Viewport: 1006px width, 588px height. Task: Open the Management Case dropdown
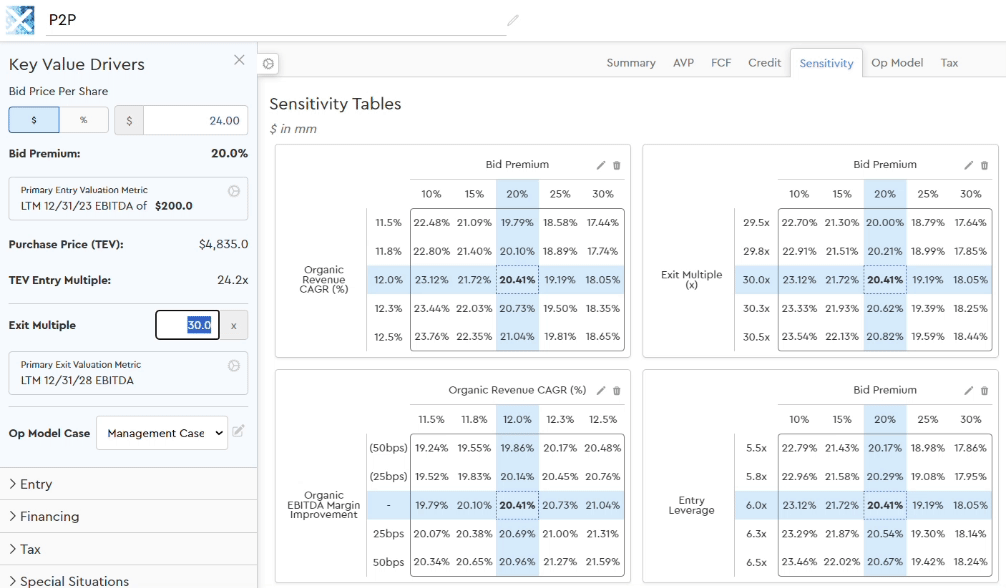point(162,433)
